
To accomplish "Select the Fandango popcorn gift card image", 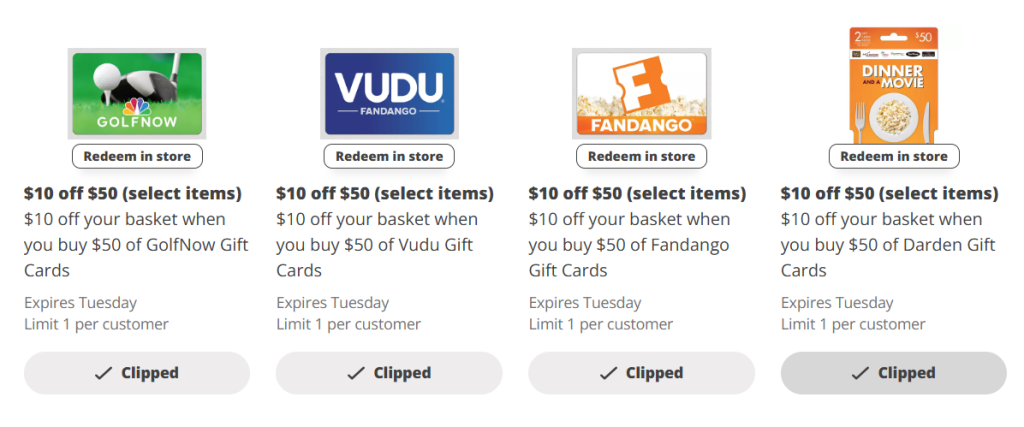I will [641, 95].
